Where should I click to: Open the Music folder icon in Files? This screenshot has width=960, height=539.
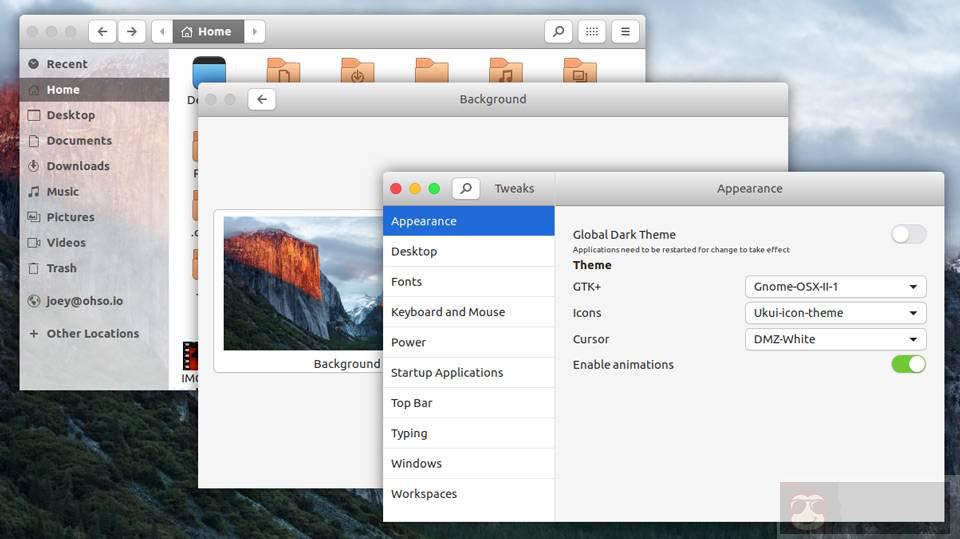click(x=506, y=70)
